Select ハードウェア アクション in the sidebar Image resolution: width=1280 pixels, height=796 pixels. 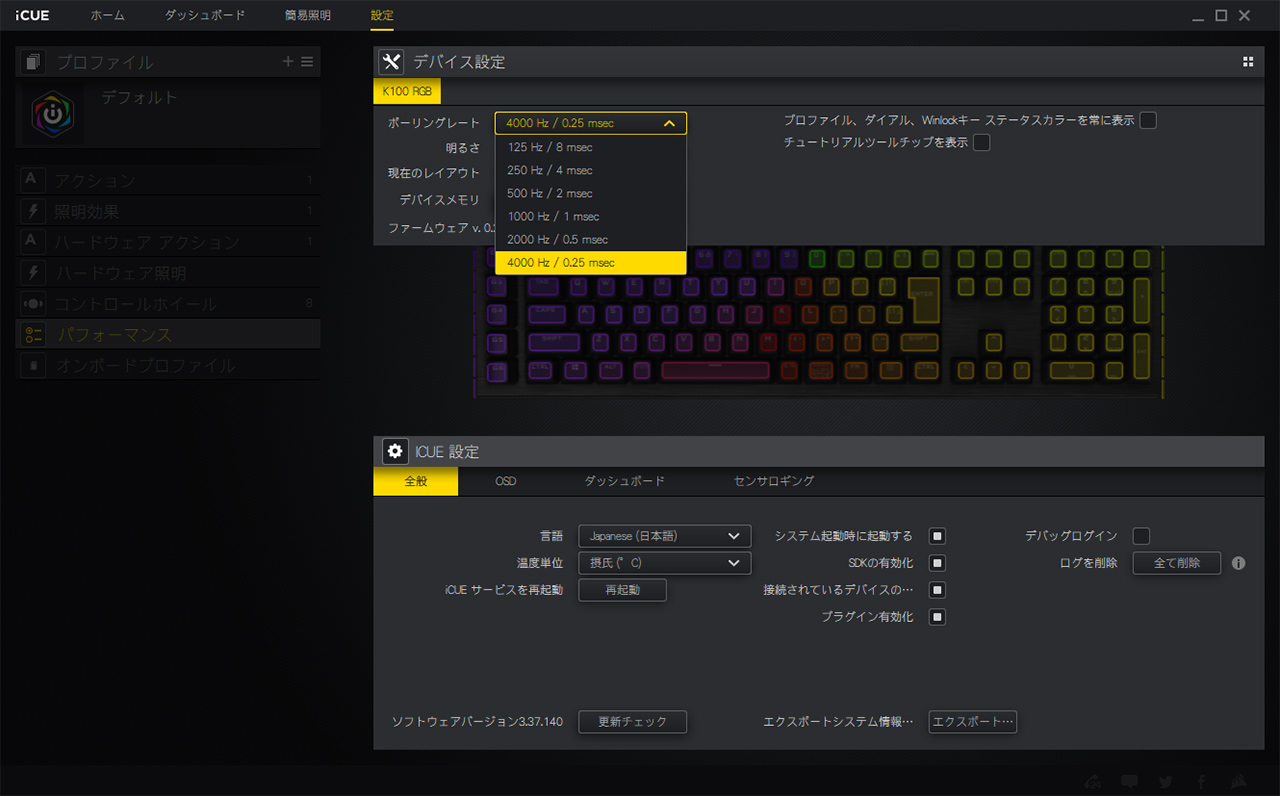coord(168,242)
